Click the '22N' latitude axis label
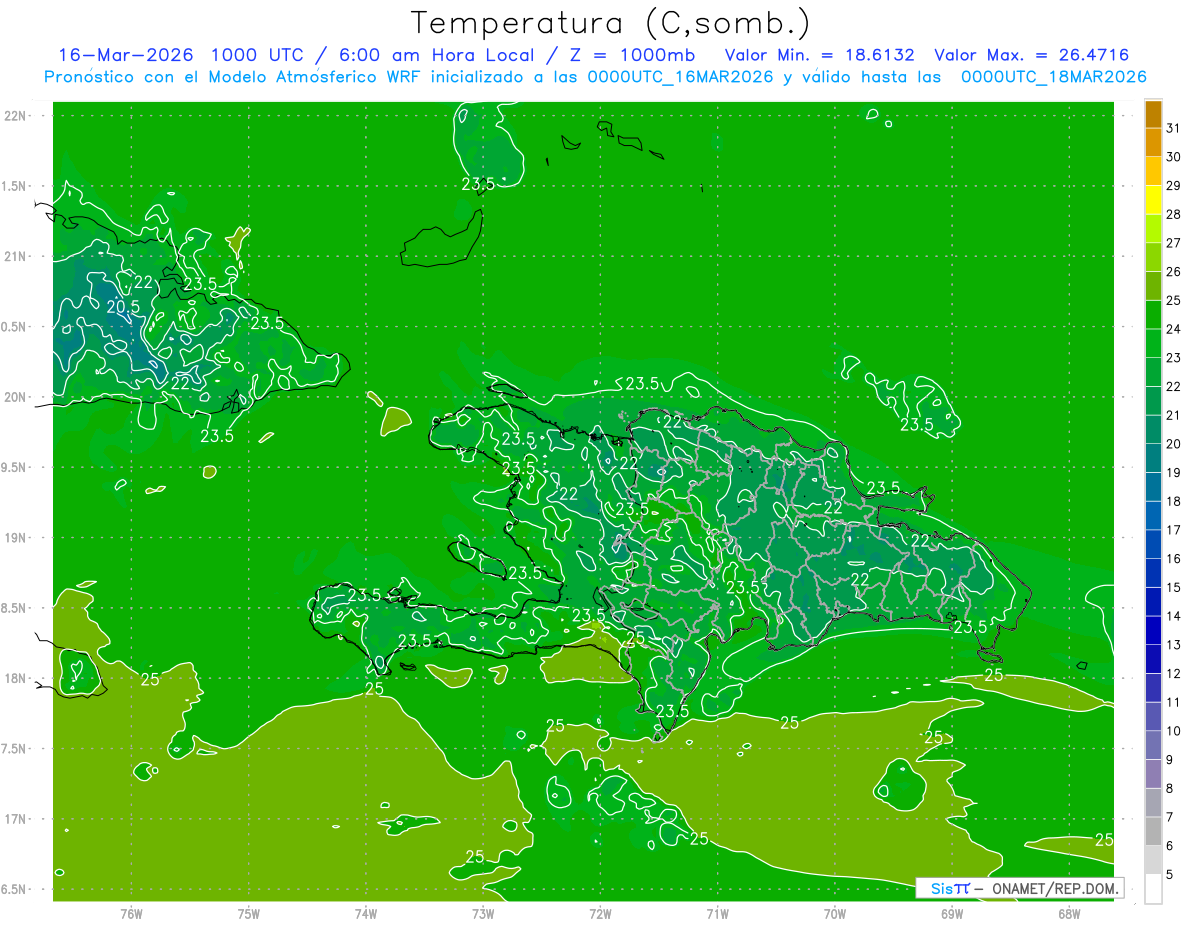This screenshot has width=1200, height=927. (17, 116)
